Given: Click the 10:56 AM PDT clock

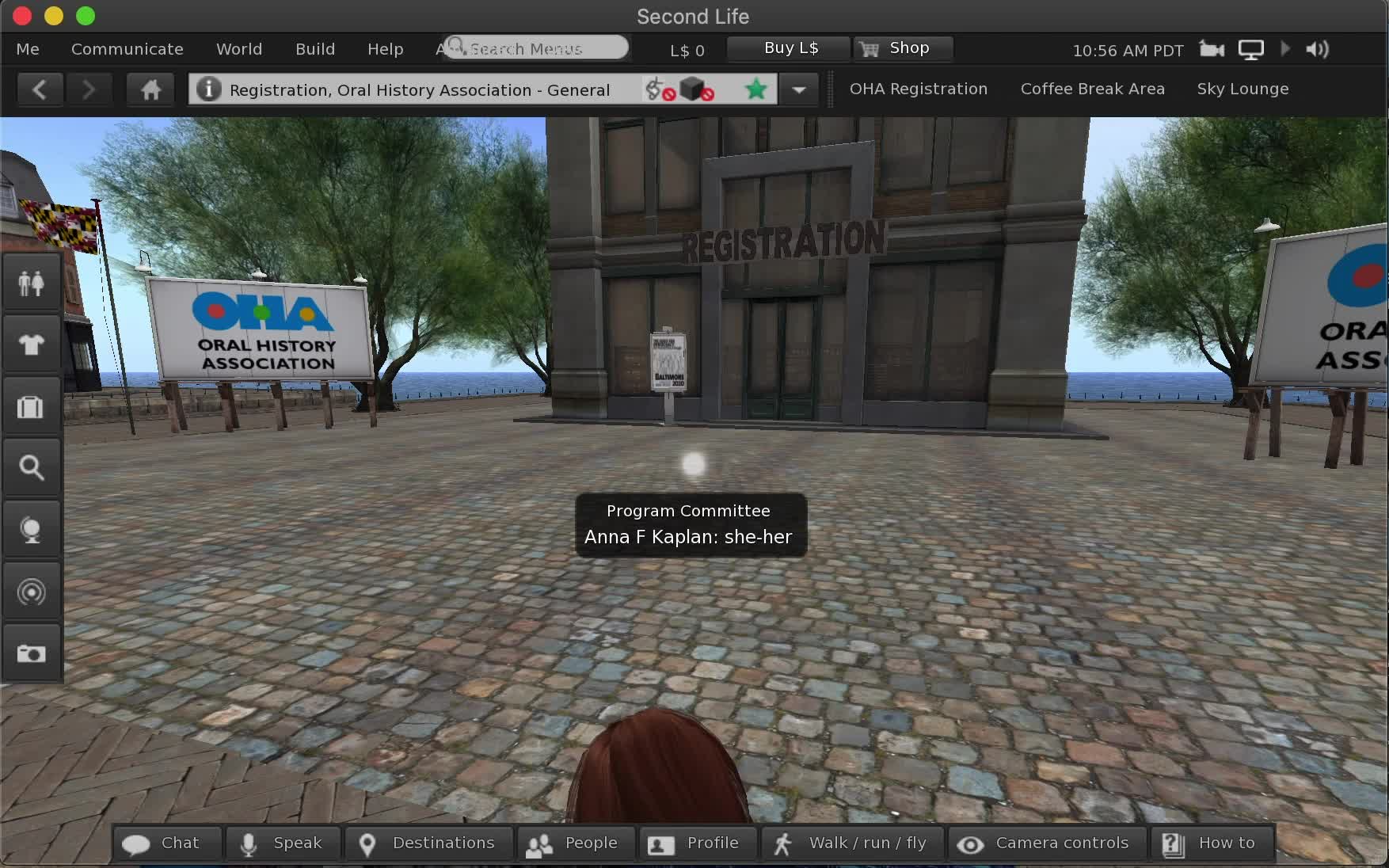Looking at the screenshot, I should 1128,51.
